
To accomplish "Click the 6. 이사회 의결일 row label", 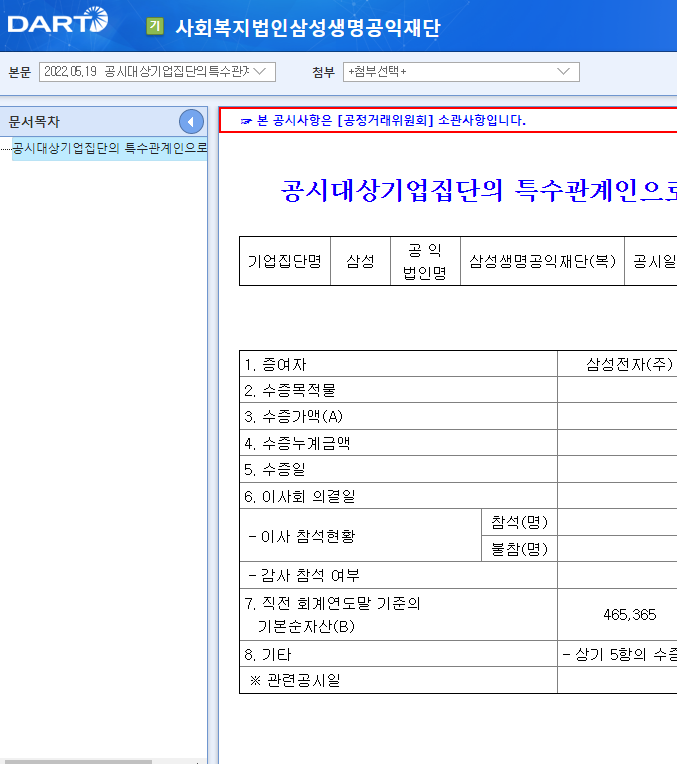I will point(398,496).
